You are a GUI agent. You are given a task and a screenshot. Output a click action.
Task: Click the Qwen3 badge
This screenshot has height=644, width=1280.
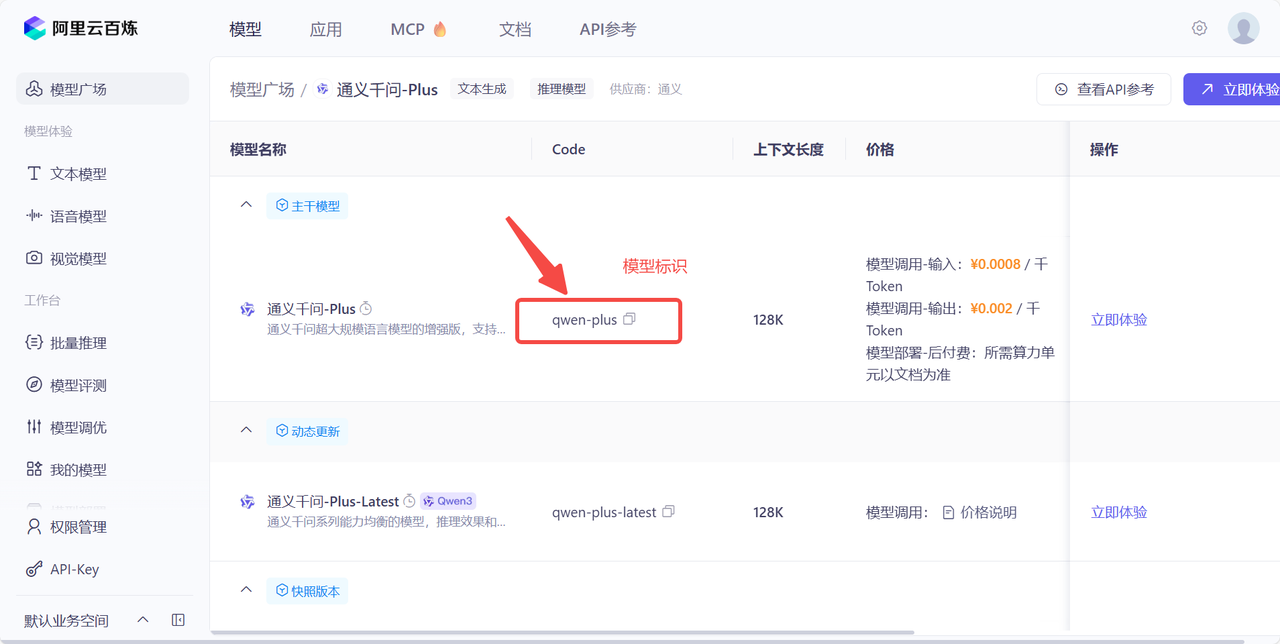[447, 501]
